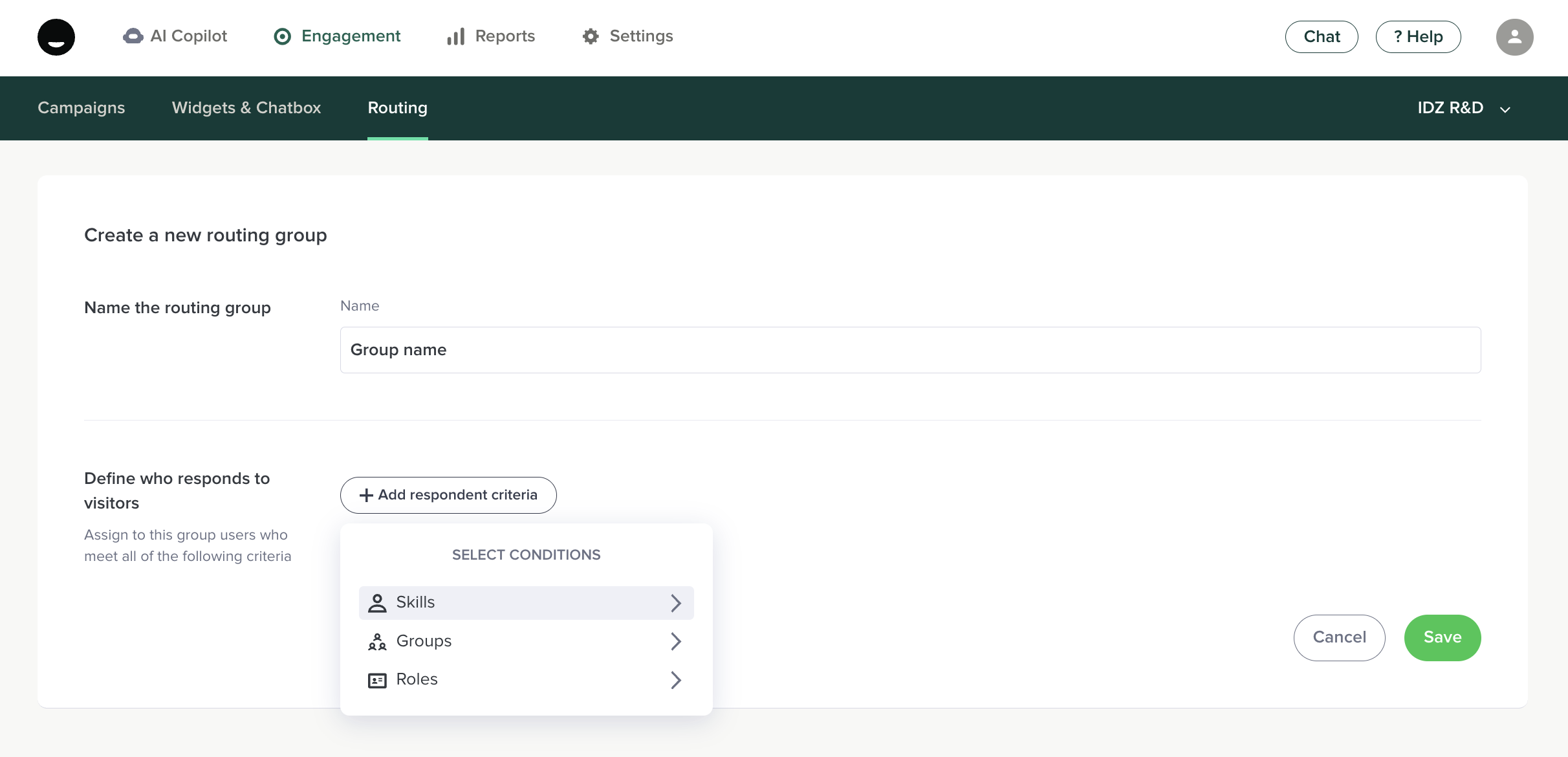Click the Settings gear icon

click(x=591, y=36)
